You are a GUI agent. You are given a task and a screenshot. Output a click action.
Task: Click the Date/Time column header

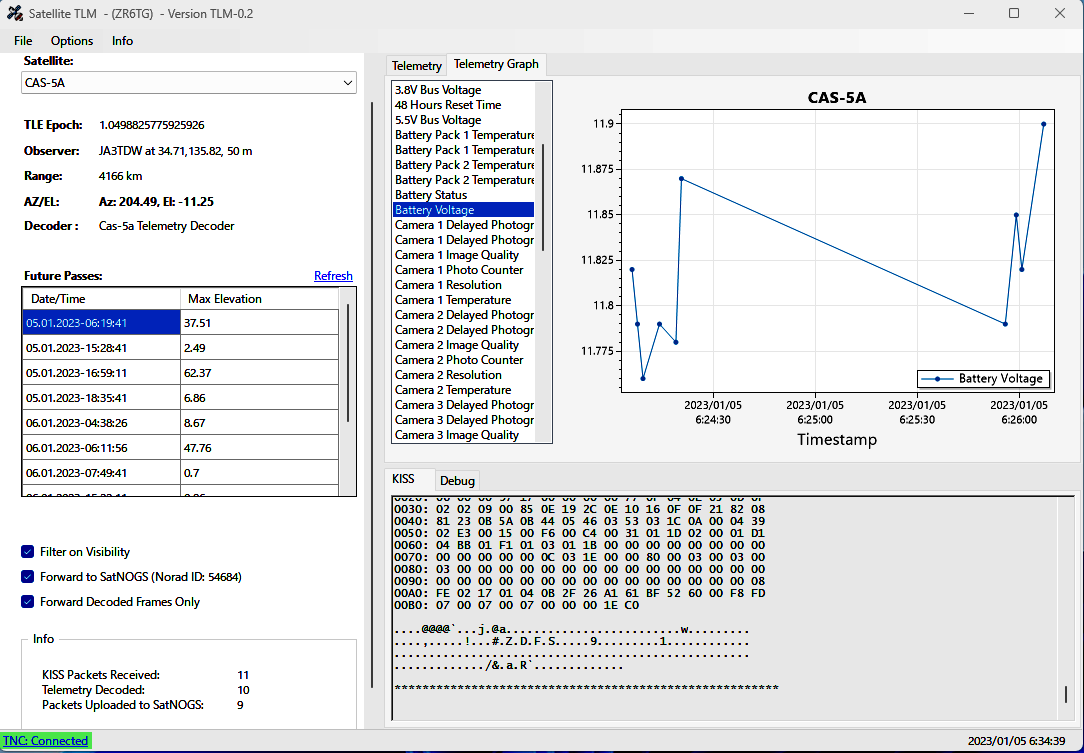102,299
